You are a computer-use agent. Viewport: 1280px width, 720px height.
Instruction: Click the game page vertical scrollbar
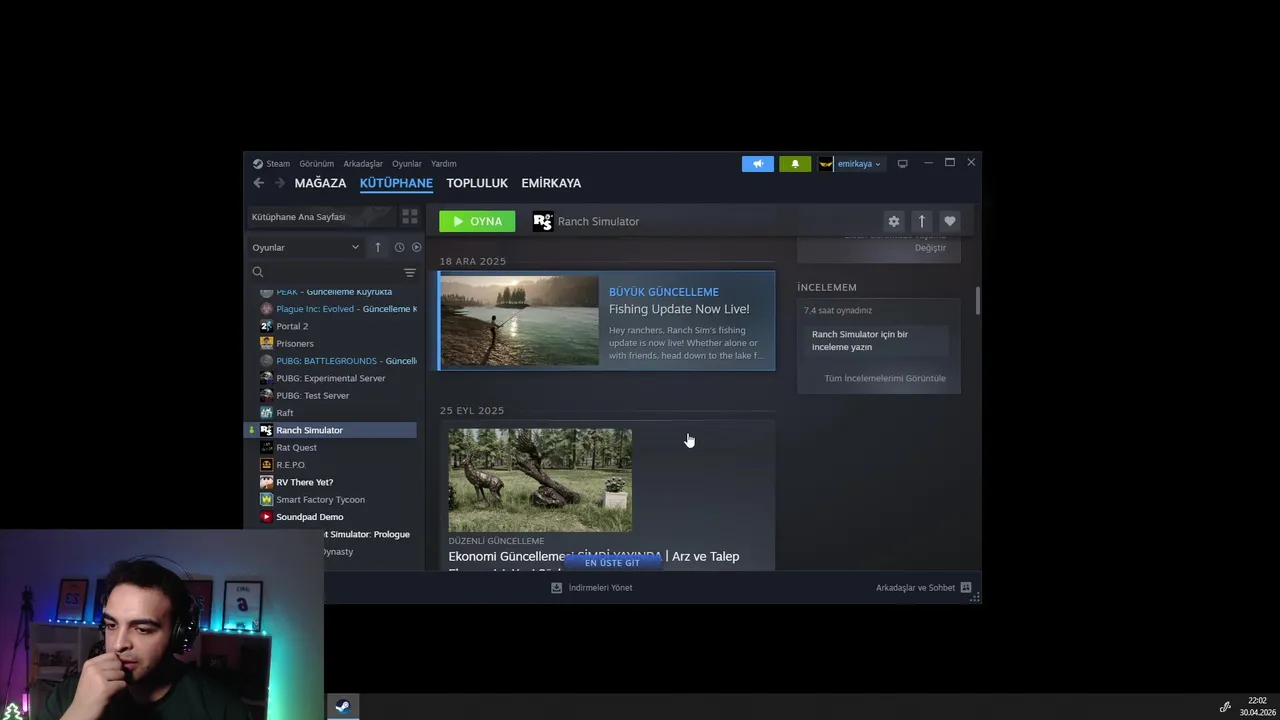pyautogui.click(x=978, y=300)
